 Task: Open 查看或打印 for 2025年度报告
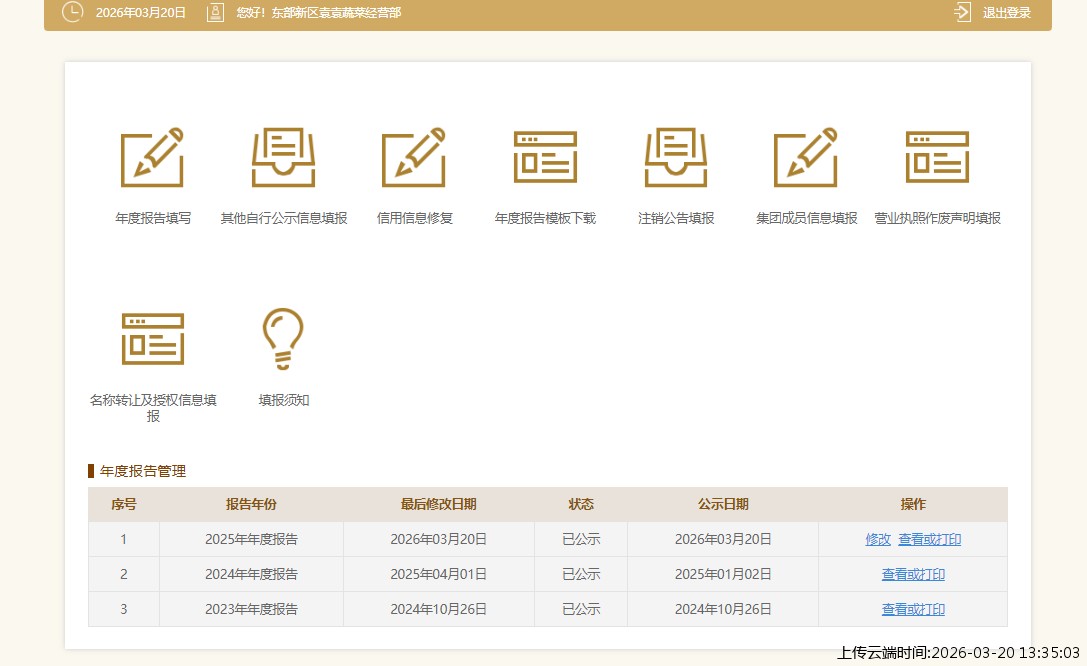(929, 539)
